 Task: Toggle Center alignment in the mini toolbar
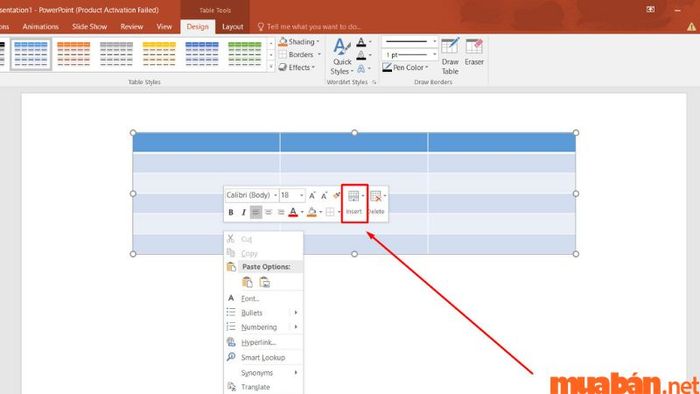click(x=268, y=212)
